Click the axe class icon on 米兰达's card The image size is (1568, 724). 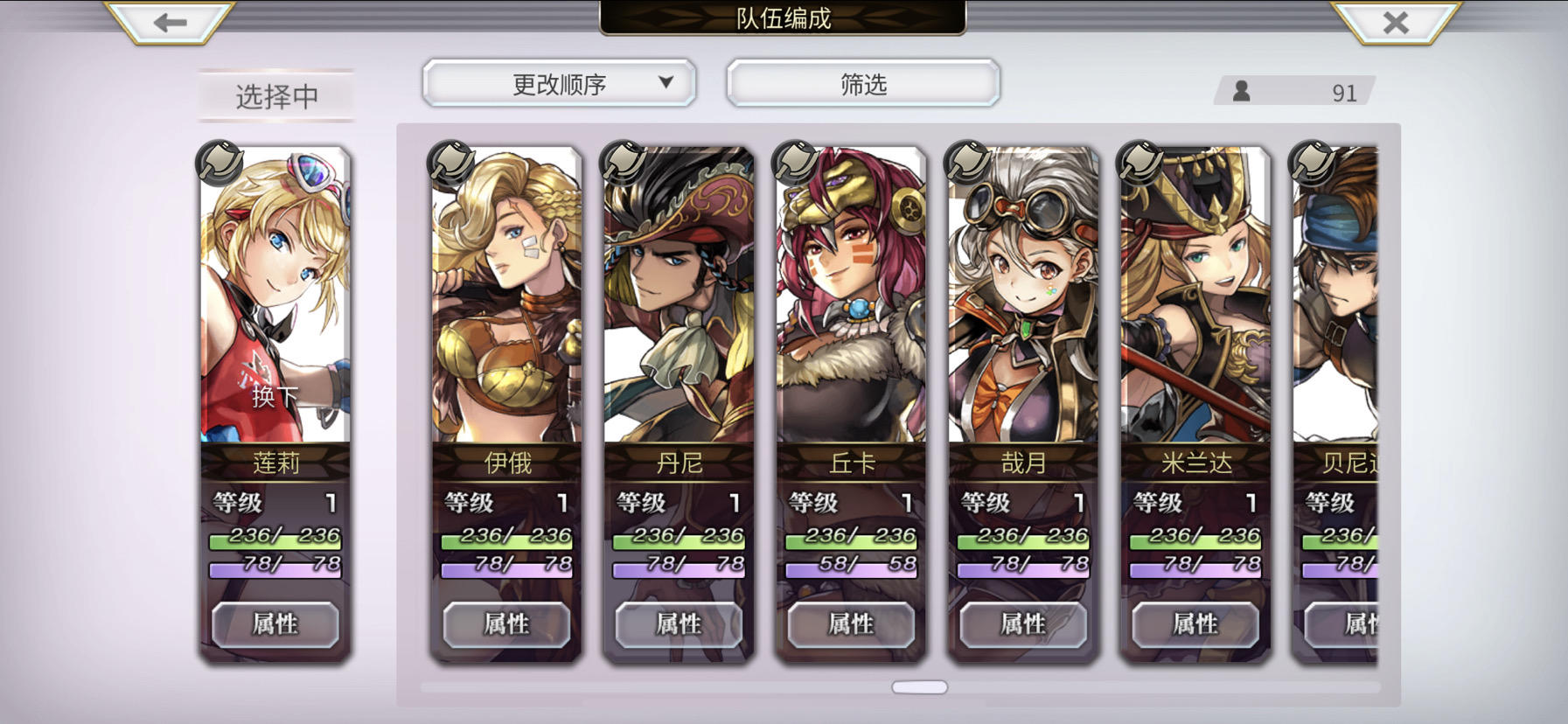(1139, 164)
